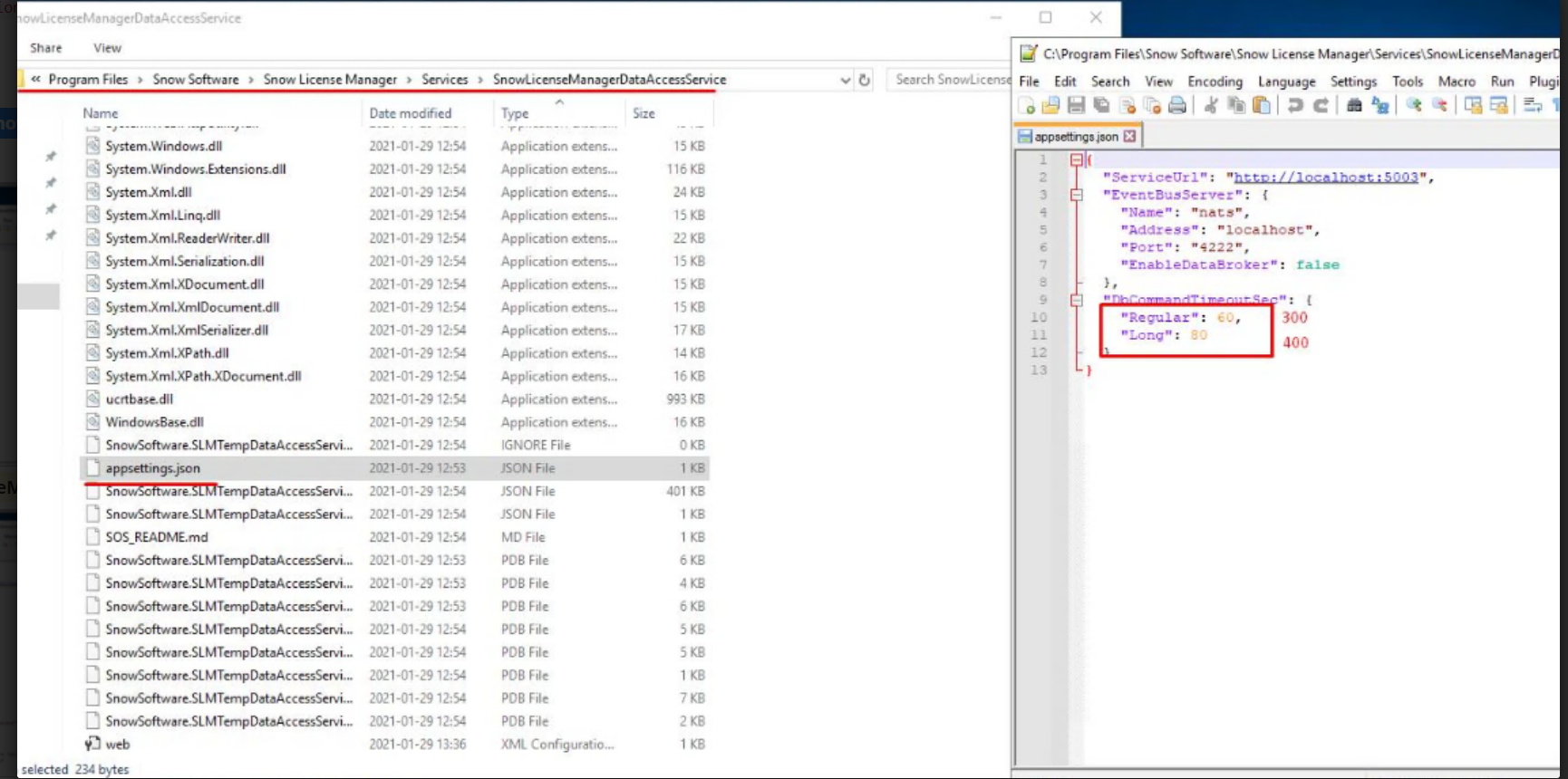
Task: Print the document using printer icon
Action: pos(1177,106)
